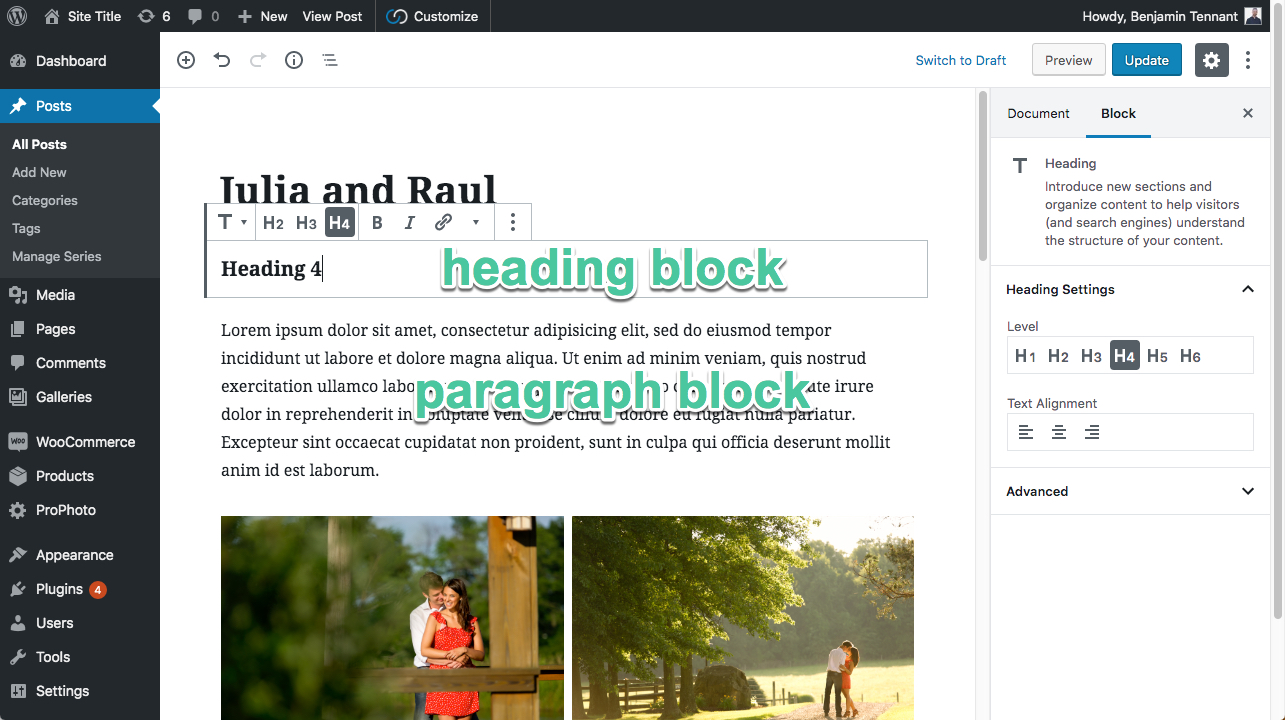Screen dimensions: 1285x720
Task: Switch to the Document tab
Action: 1038,113
